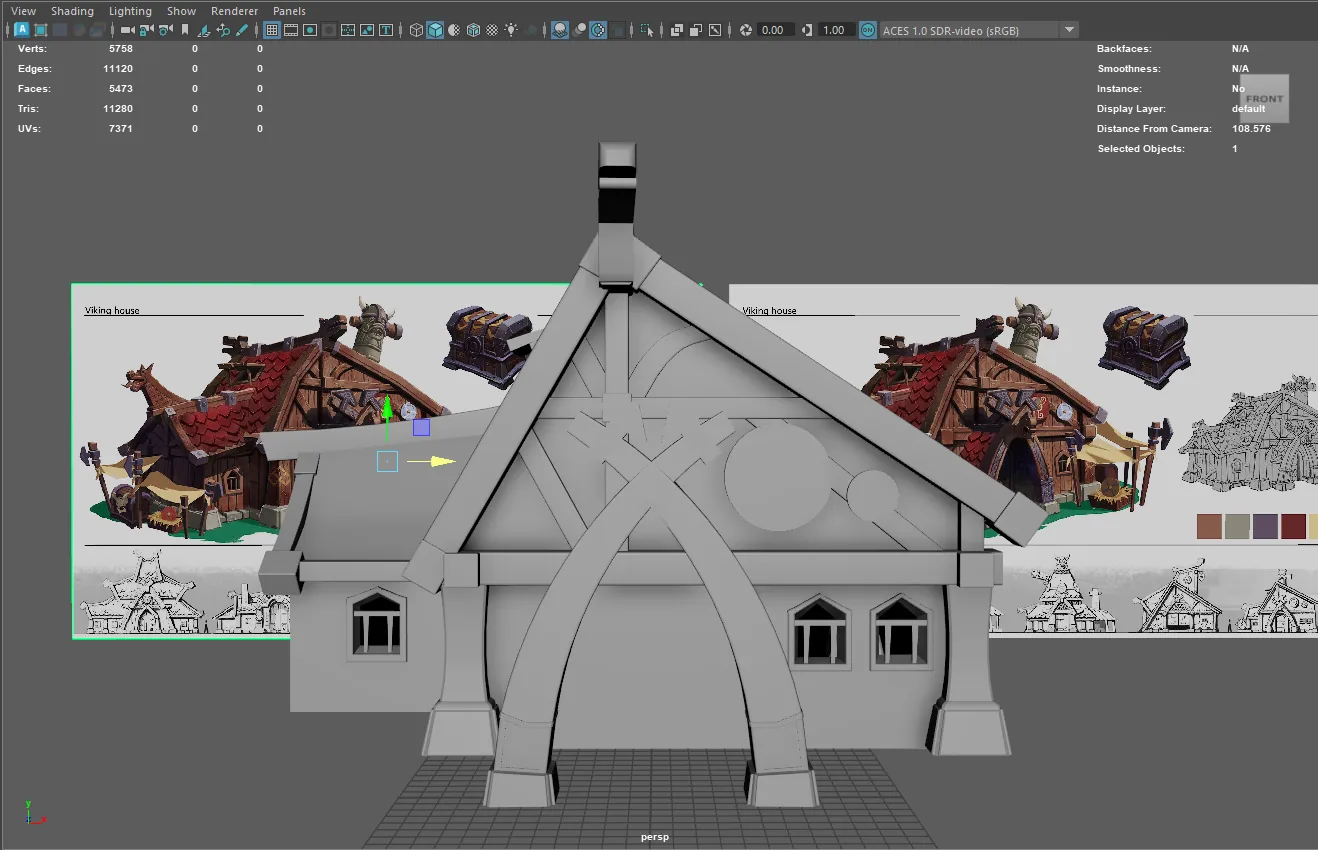Viewport: 1318px width, 850px height.
Task: Open the Renderer panel menu
Action: pos(234,11)
